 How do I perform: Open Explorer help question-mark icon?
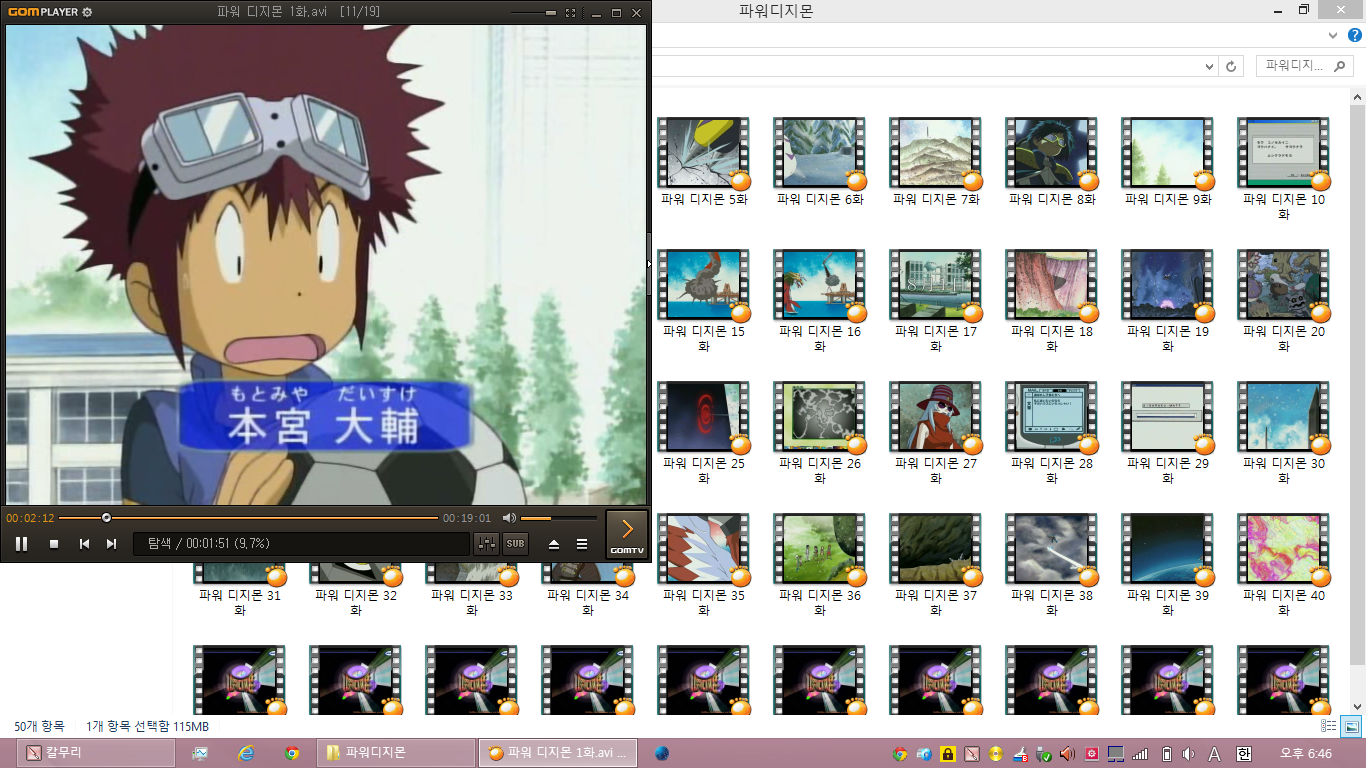click(1355, 35)
